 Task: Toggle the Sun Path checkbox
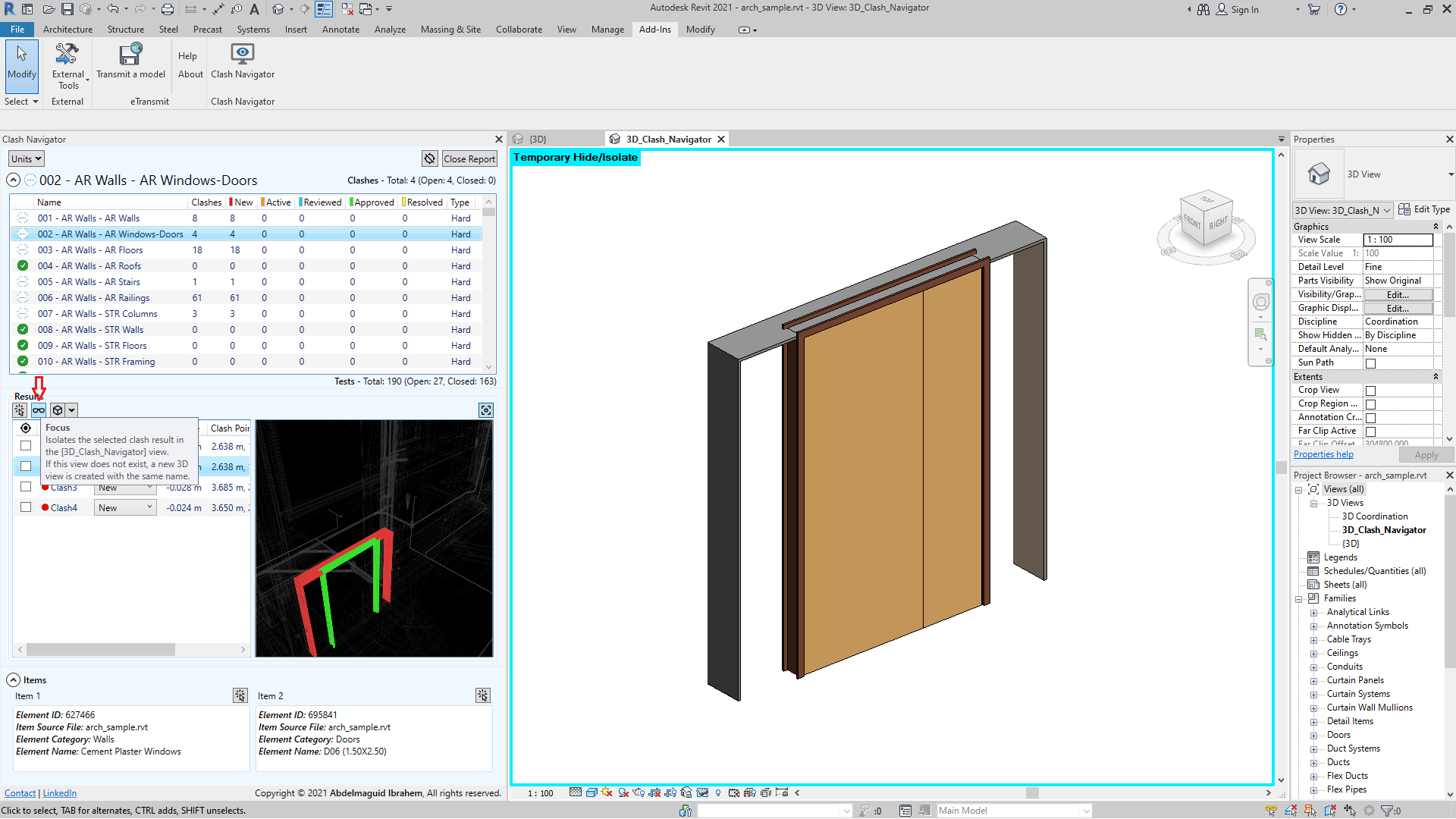tap(1370, 363)
